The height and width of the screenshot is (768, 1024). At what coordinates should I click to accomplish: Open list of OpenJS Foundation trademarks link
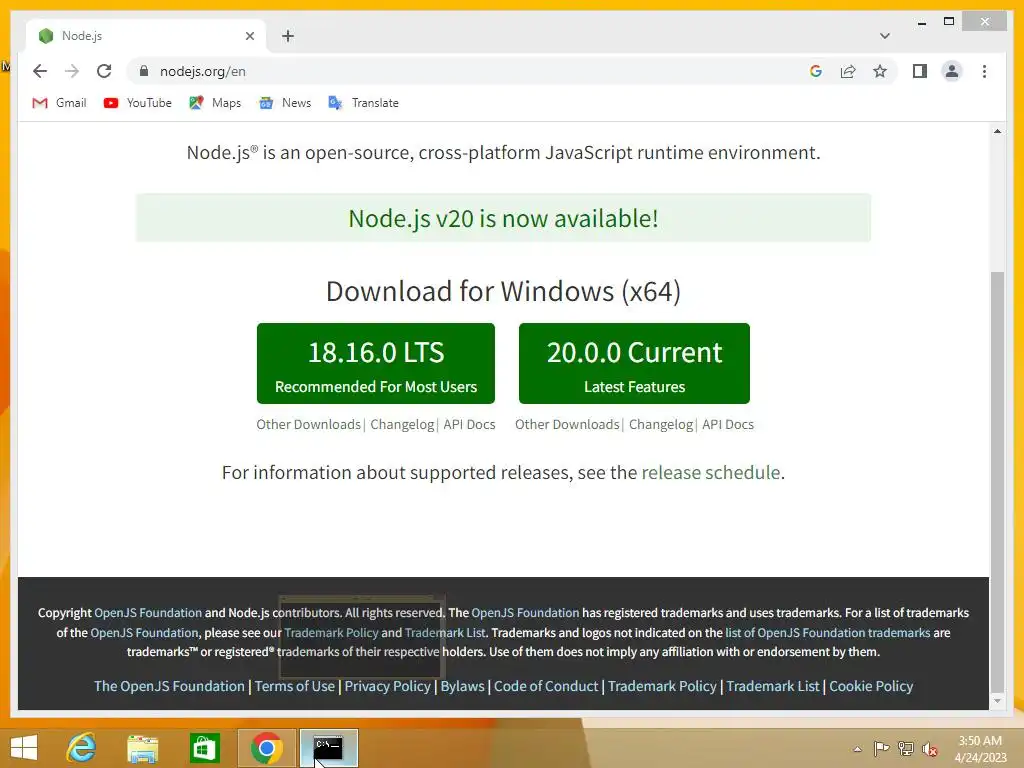point(827,633)
